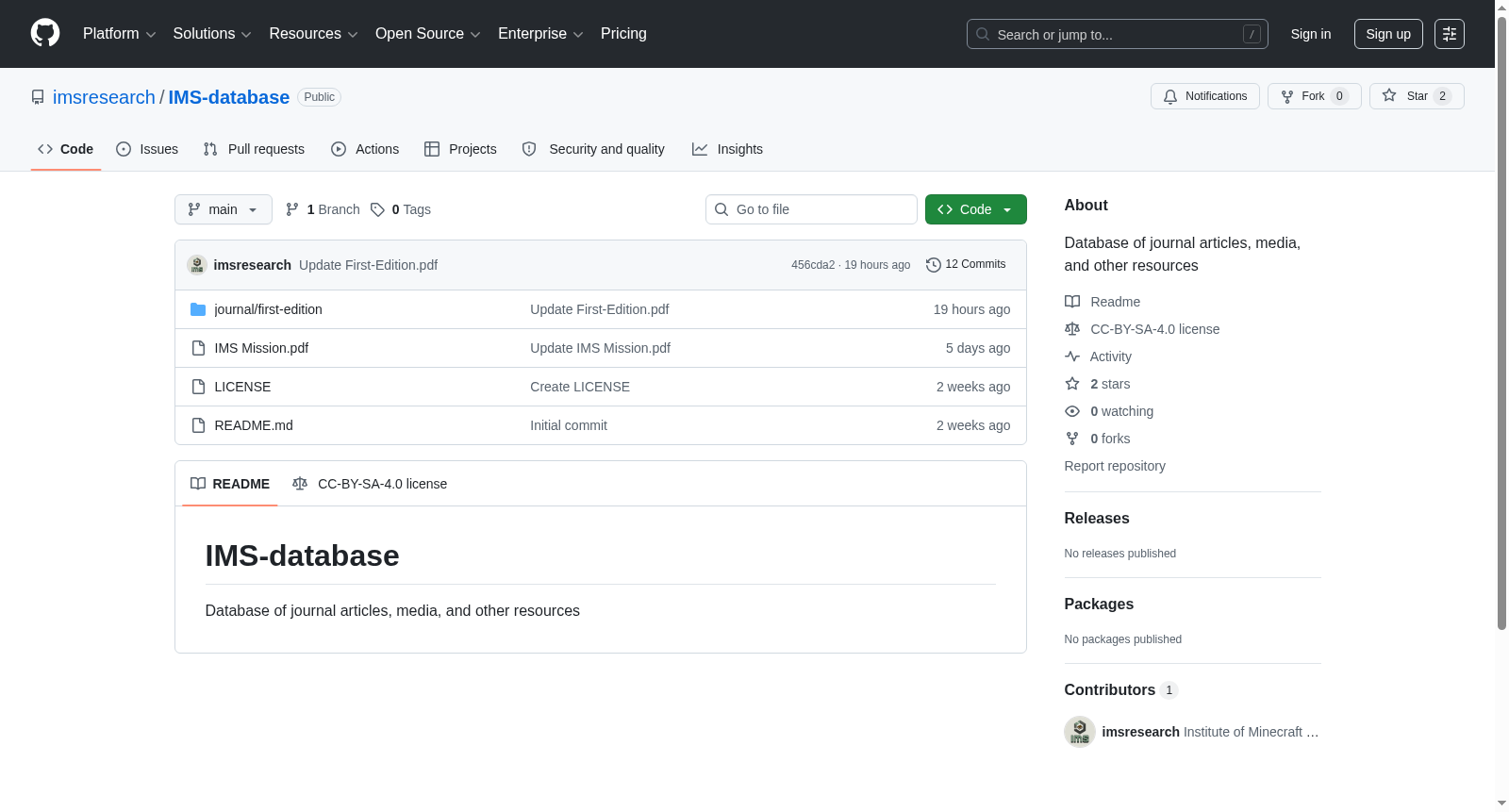Select the README tab in the file viewer
The height and width of the screenshot is (812, 1509).
click(x=230, y=484)
